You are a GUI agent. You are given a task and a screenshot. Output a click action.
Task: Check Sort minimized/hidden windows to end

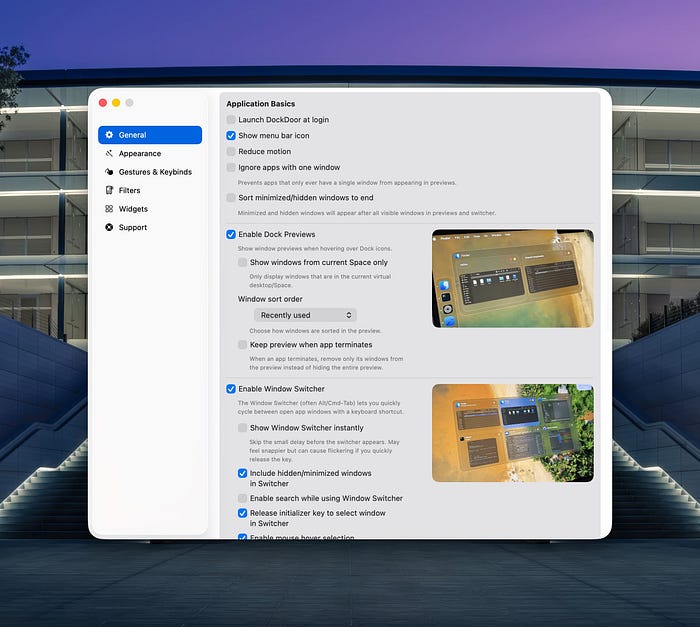point(231,197)
